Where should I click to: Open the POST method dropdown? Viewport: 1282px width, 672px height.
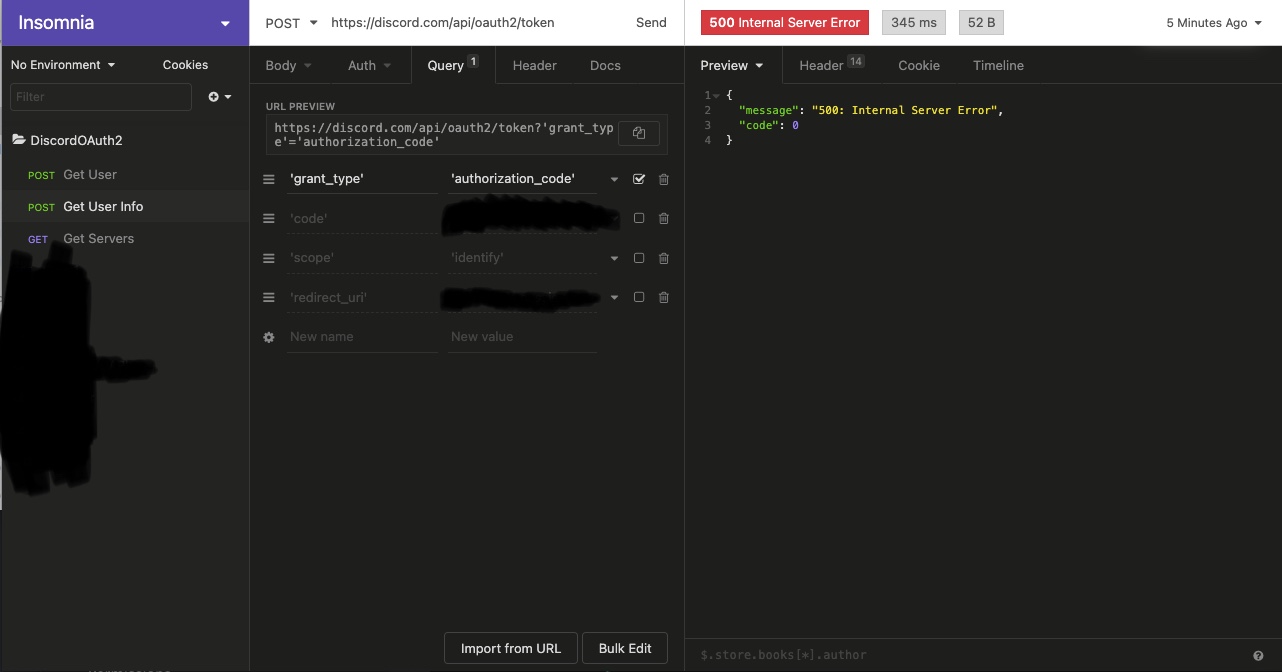point(290,22)
